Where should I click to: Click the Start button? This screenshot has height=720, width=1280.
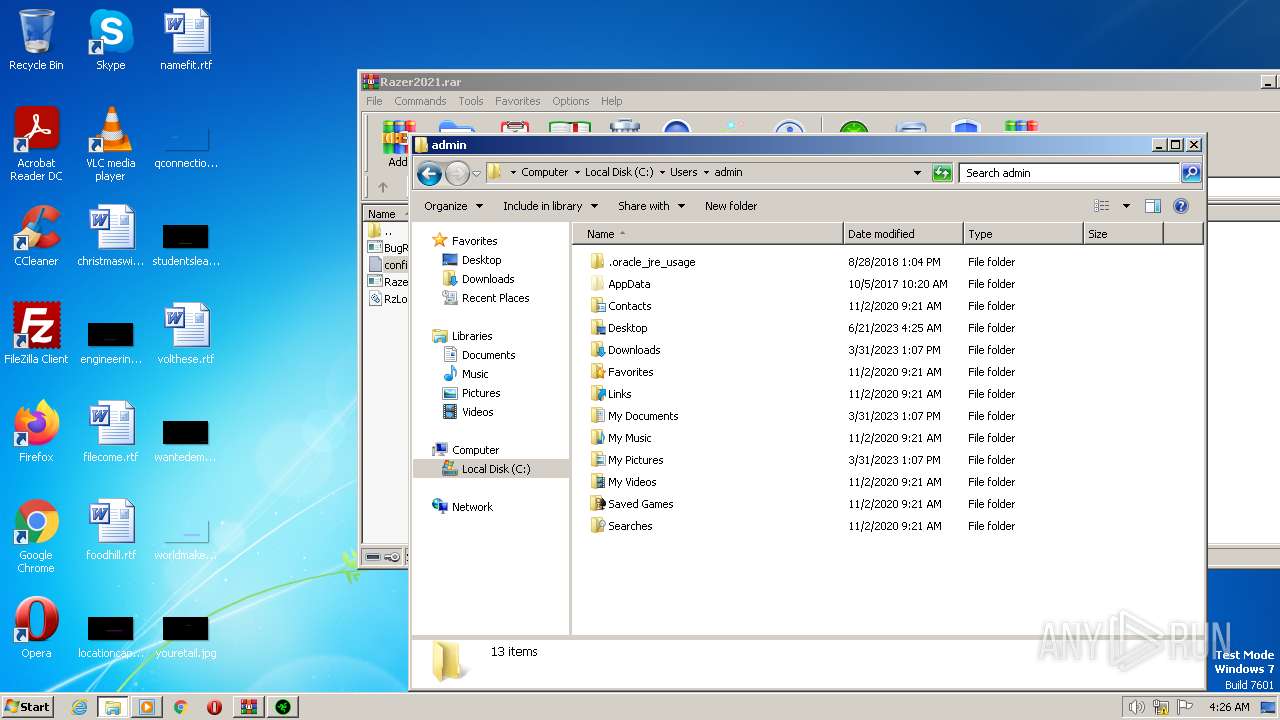[x=28, y=707]
